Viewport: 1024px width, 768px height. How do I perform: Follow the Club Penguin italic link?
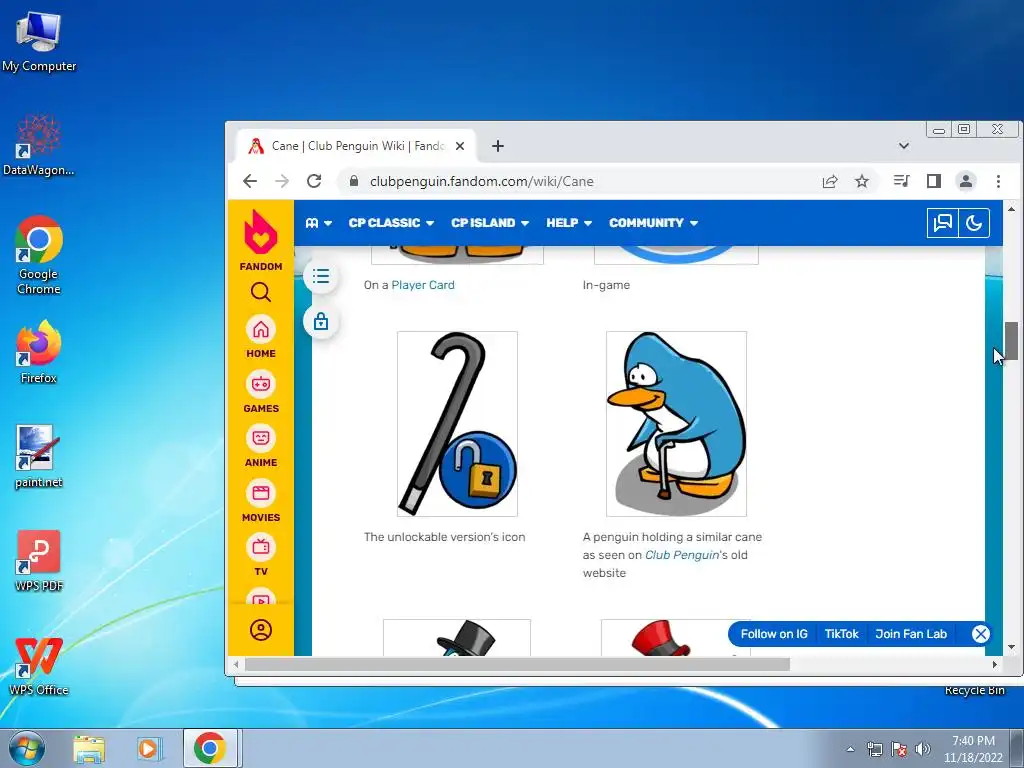point(682,554)
